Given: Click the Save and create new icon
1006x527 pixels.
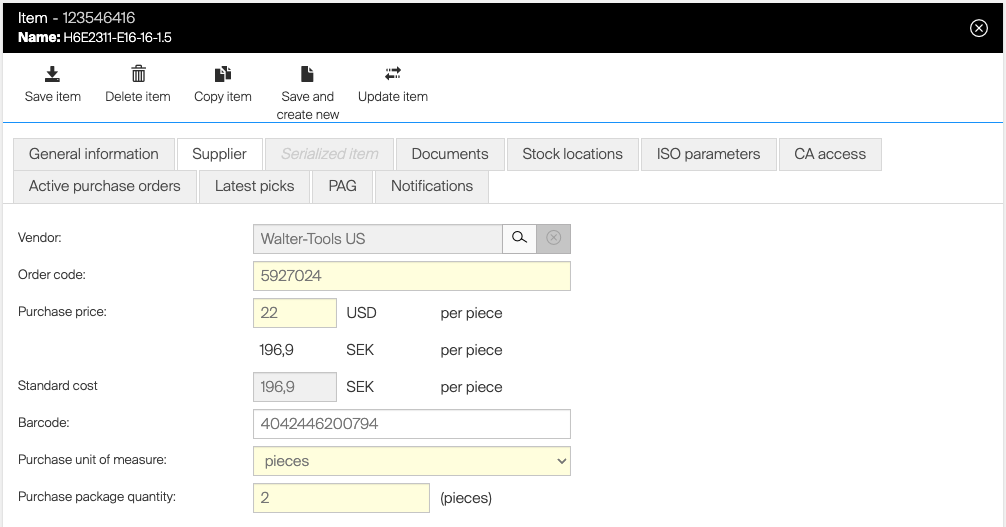Looking at the screenshot, I should (307, 74).
